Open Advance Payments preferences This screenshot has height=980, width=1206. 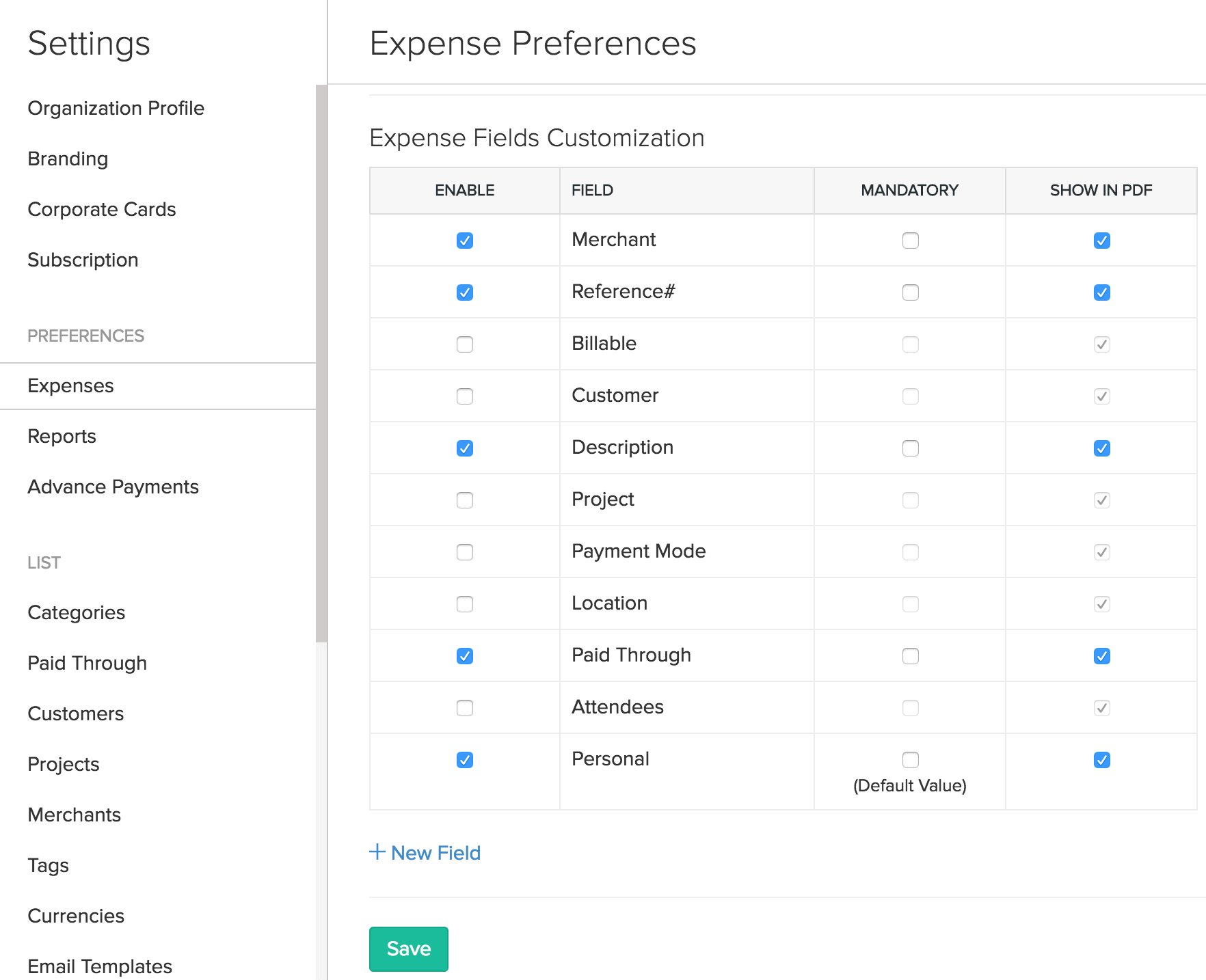113,487
